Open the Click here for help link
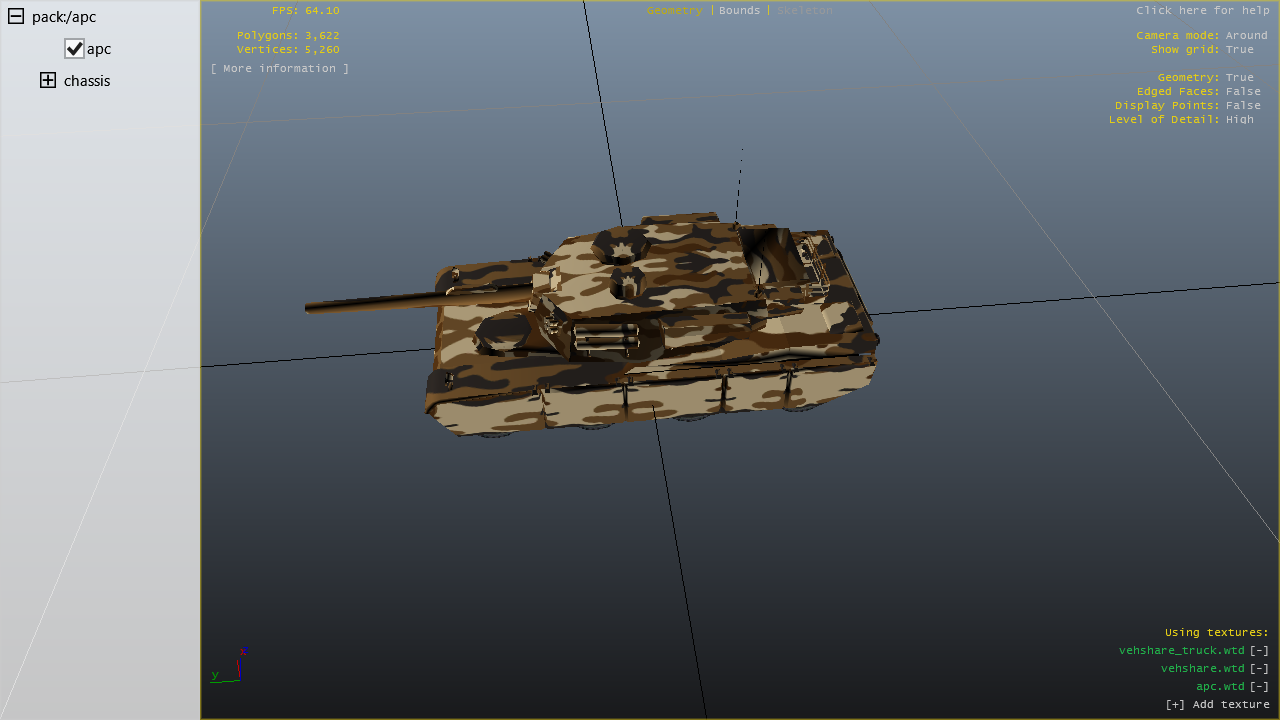Screen dimensions: 1280x720 pyautogui.click(x=1203, y=10)
